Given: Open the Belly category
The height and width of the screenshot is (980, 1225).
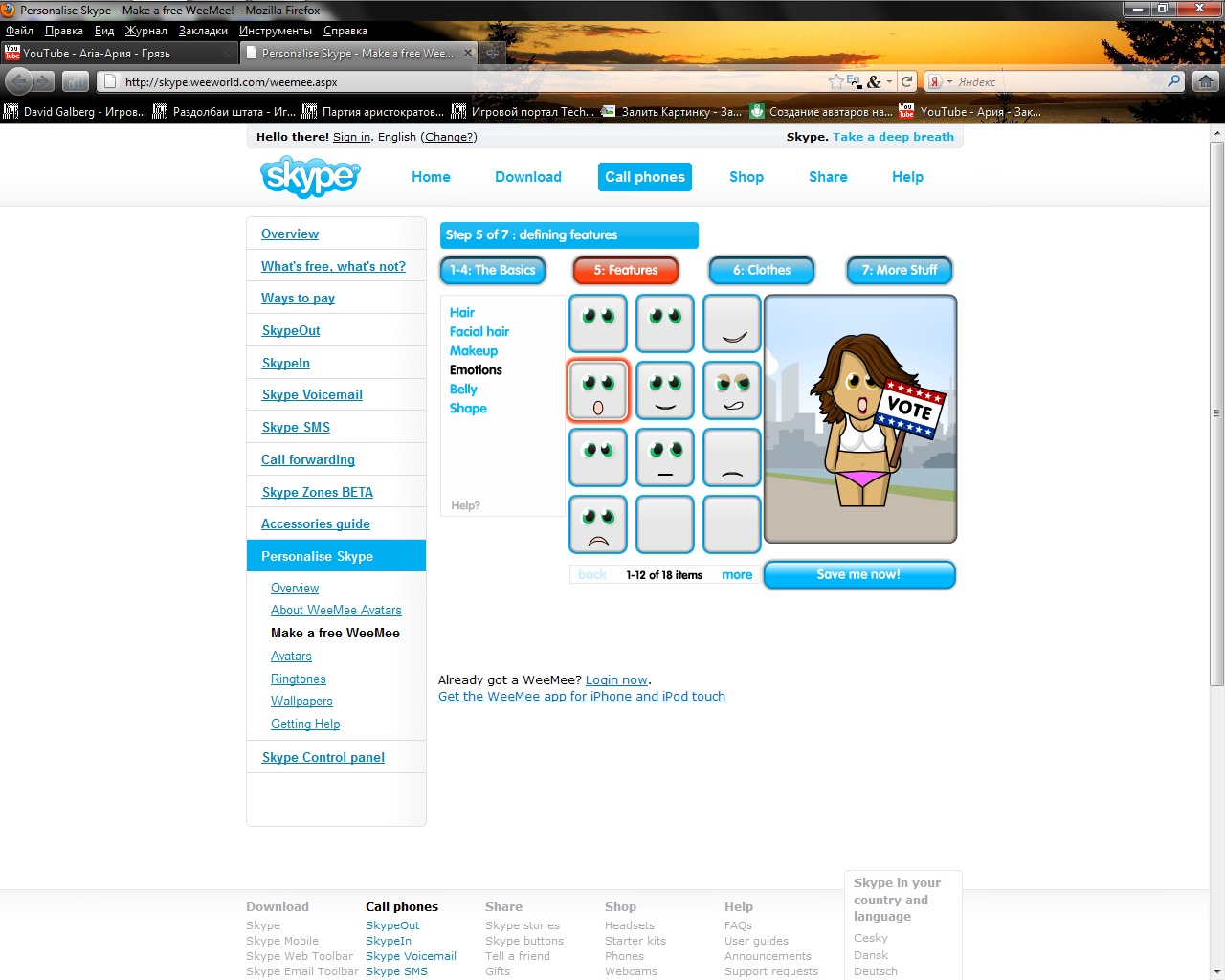Looking at the screenshot, I should pyautogui.click(x=463, y=390).
